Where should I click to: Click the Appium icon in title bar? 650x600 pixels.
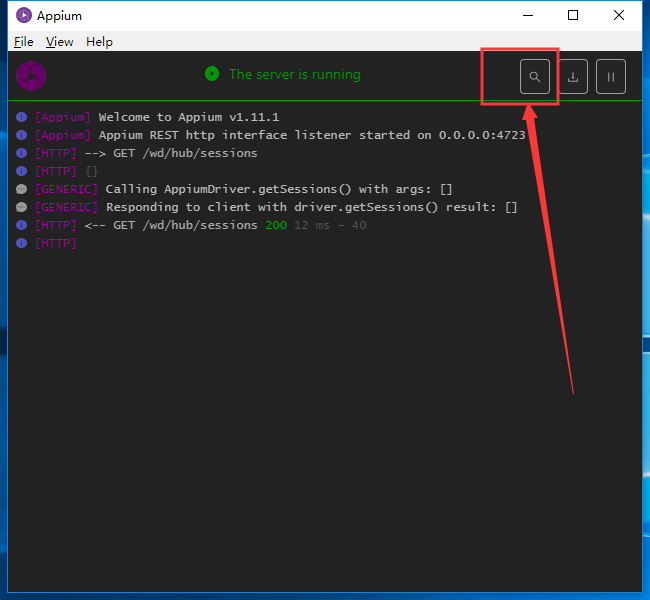tap(24, 15)
